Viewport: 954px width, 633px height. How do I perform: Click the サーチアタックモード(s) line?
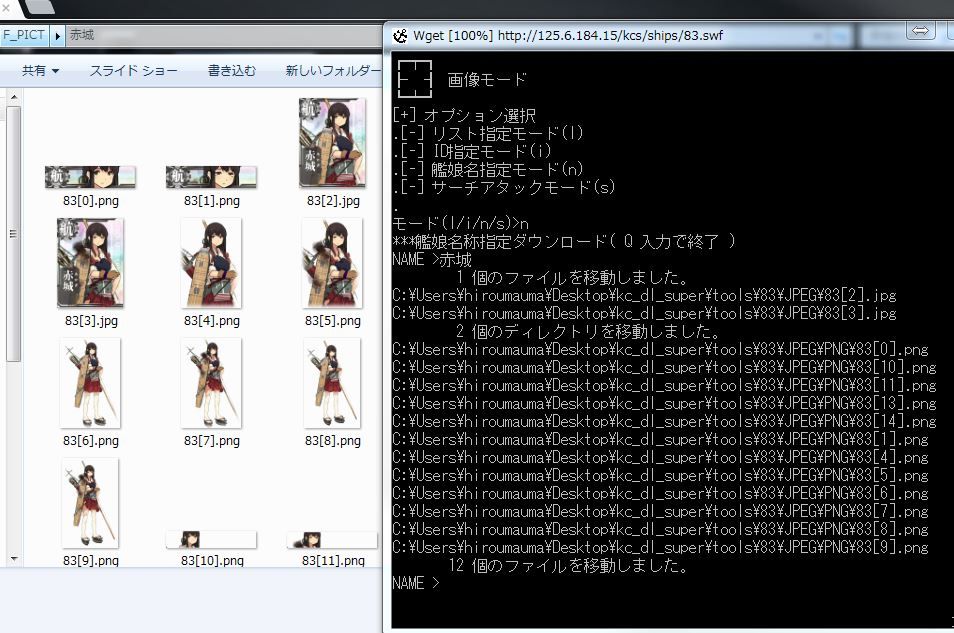(x=504, y=187)
